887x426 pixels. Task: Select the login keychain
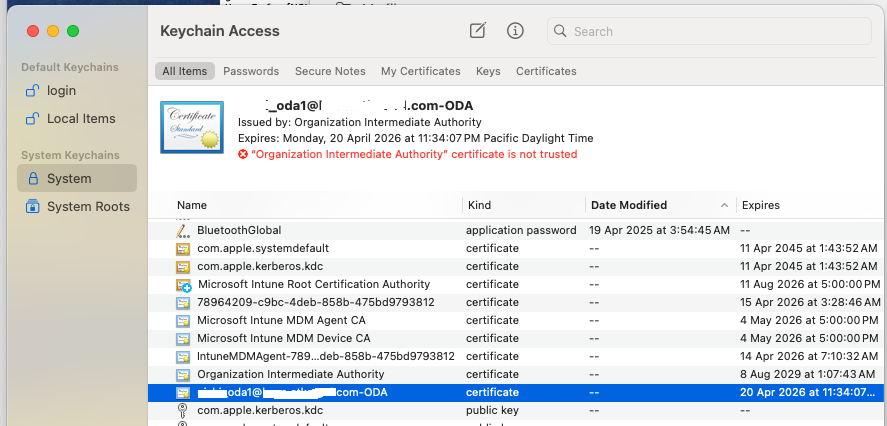pos(77,91)
